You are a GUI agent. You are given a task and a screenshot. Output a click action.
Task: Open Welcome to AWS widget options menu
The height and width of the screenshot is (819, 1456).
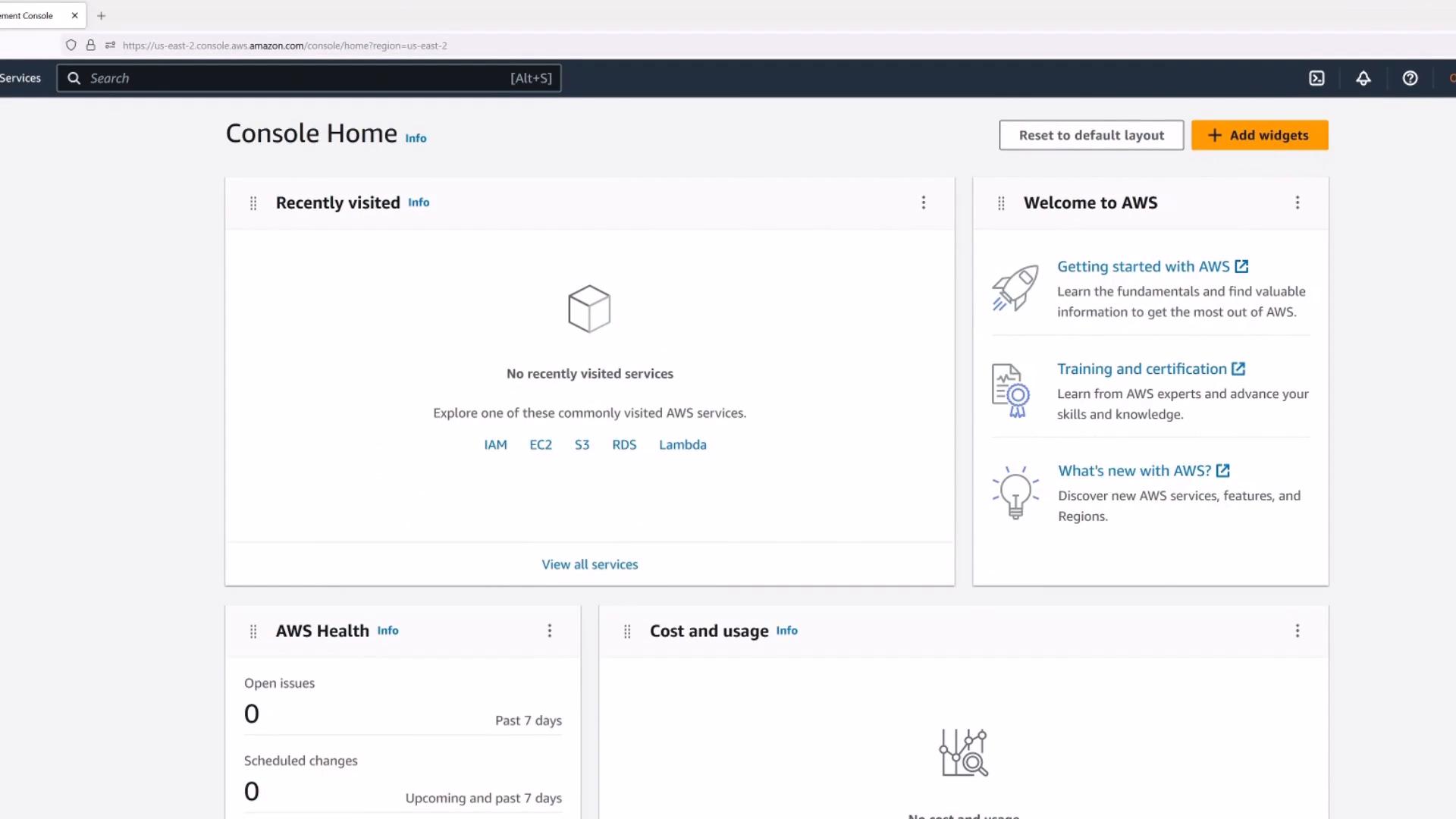pyautogui.click(x=1298, y=202)
